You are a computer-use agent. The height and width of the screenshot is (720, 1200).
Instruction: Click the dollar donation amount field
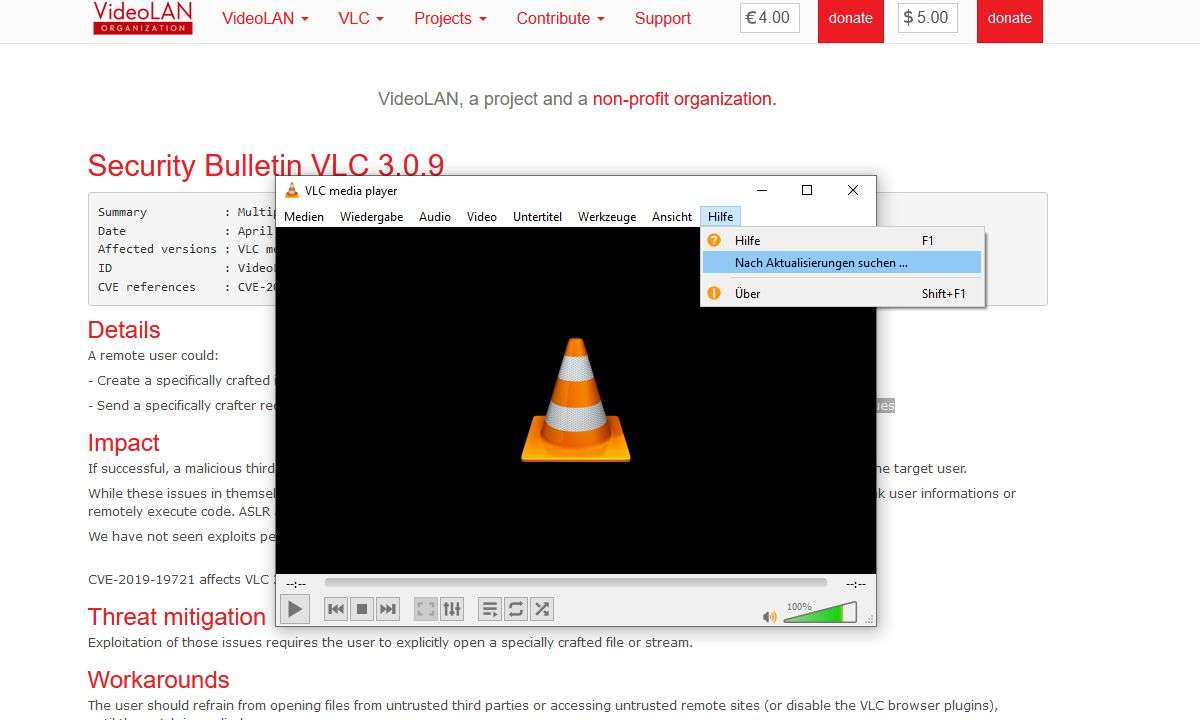pos(928,18)
